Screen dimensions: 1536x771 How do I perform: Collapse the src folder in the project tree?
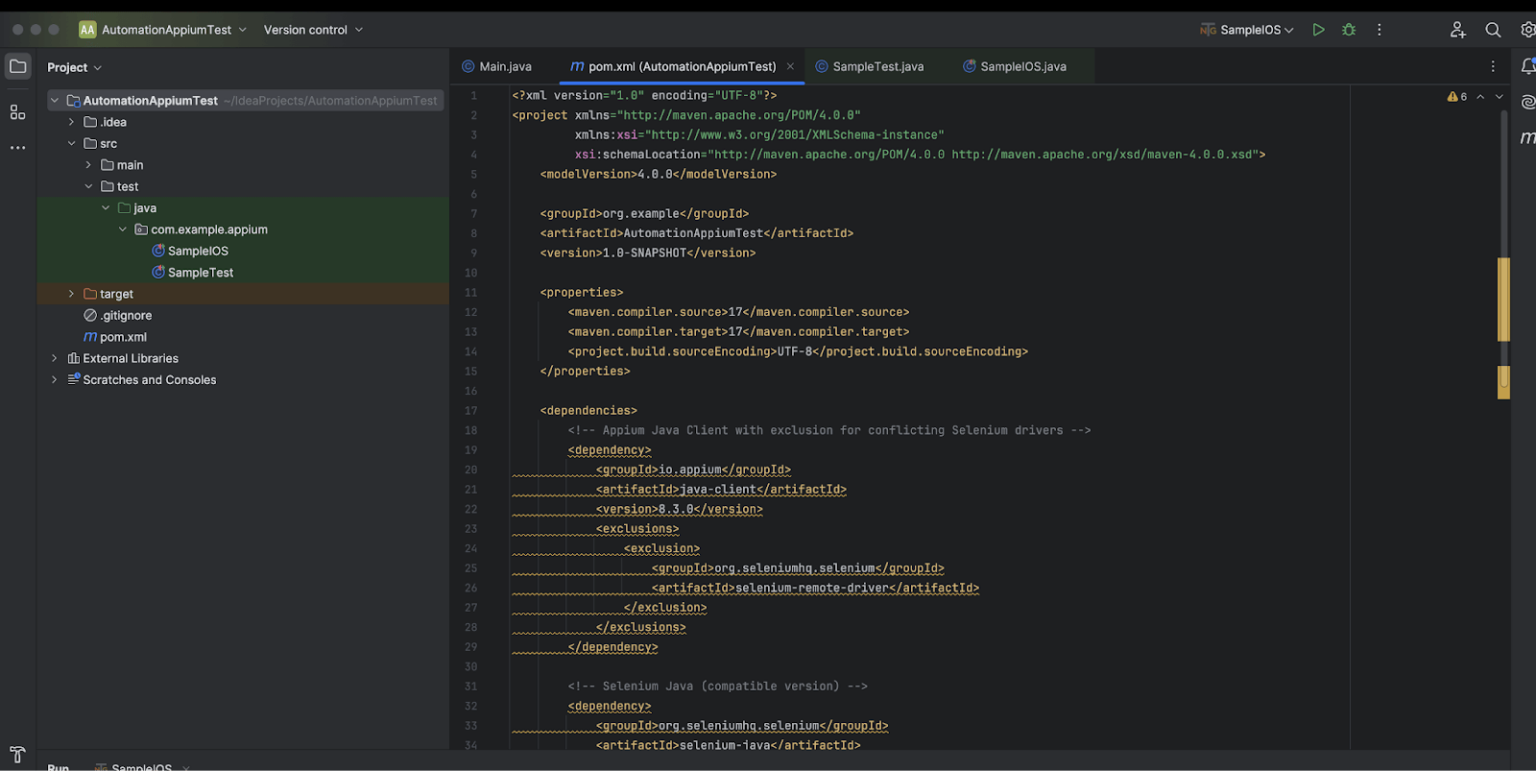click(x=71, y=143)
